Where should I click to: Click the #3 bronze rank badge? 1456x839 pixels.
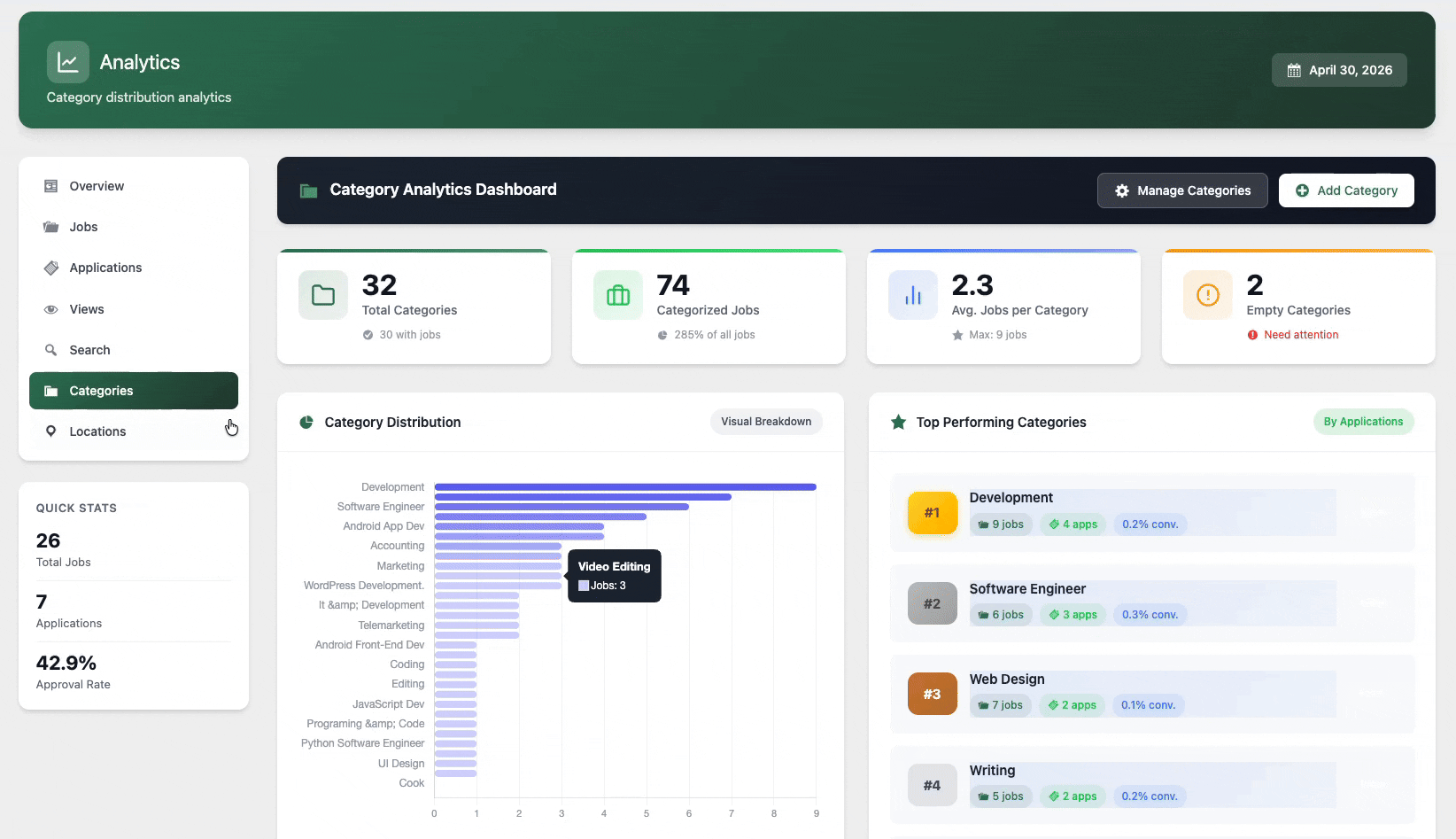point(933,695)
